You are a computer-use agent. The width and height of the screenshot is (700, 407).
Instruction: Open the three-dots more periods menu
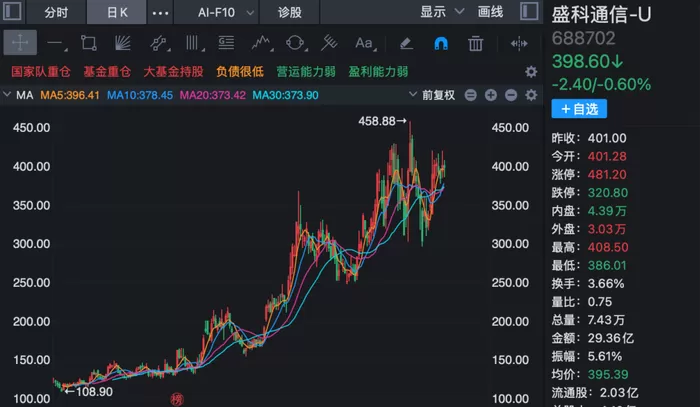tap(160, 12)
